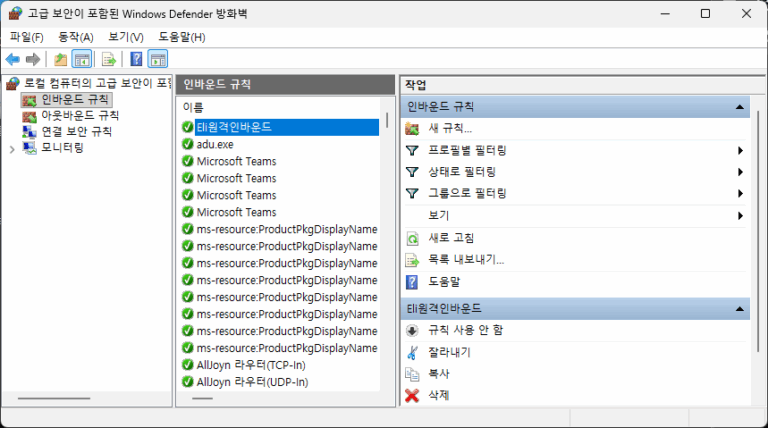
Task: Click the blue Help icon in the toolbar
Action: pyautogui.click(x=136, y=59)
